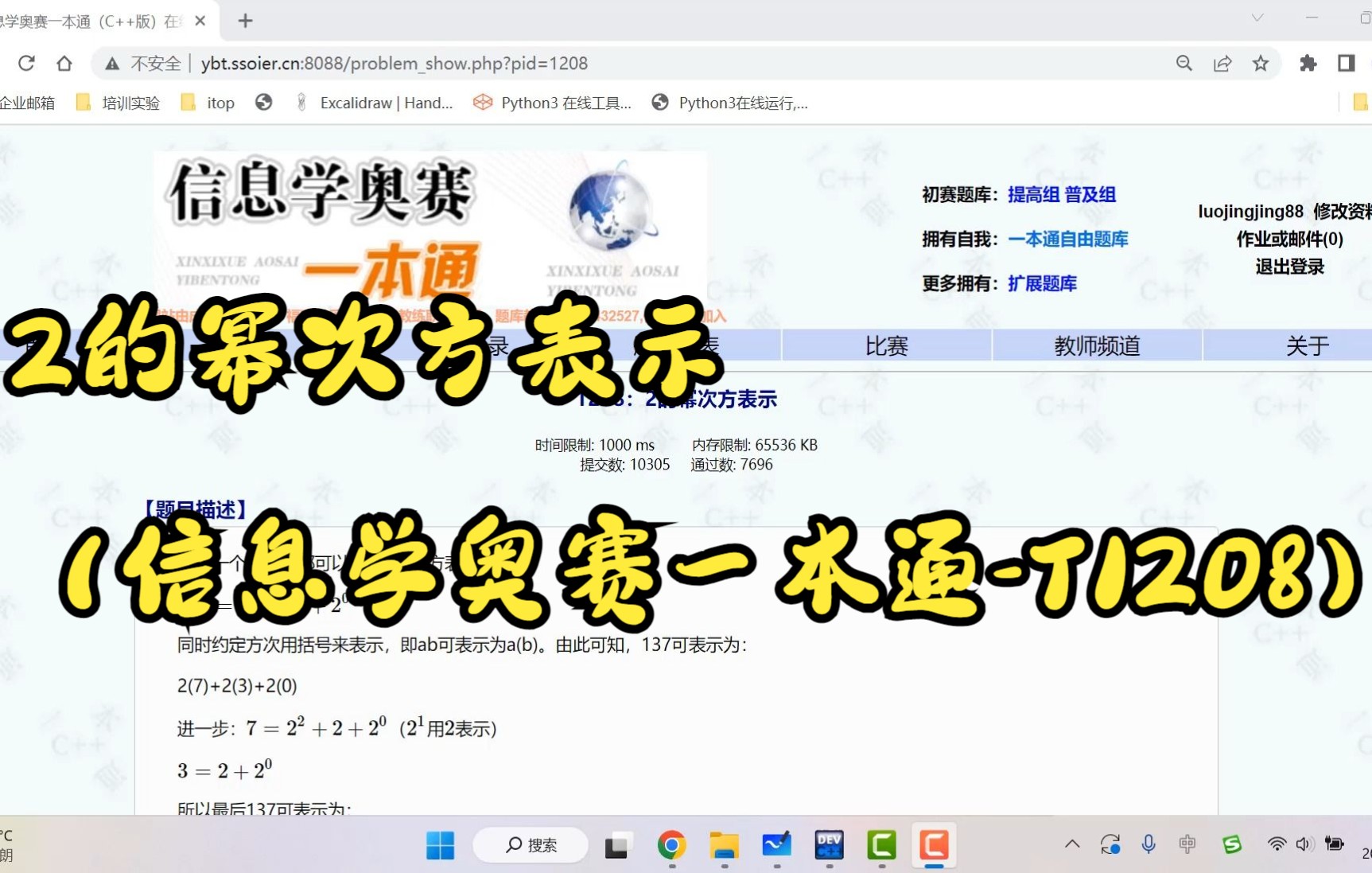Open the unnamed globe bookmark
This screenshot has height=873, width=1372.
coord(264,102)
